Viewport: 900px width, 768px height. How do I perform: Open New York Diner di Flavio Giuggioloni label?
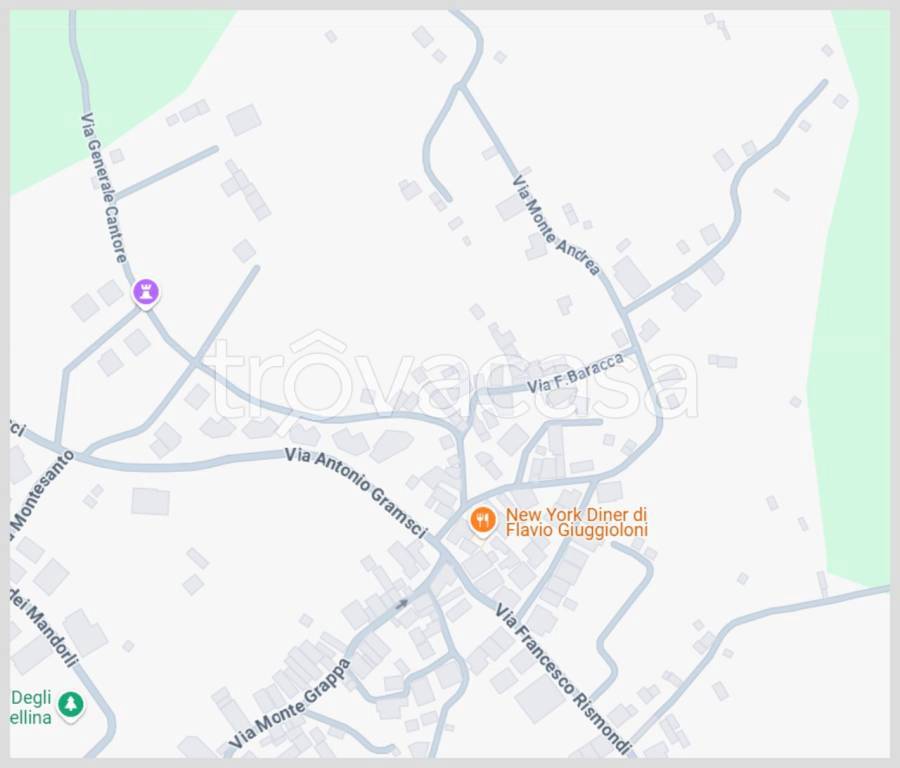pos(576,522)
